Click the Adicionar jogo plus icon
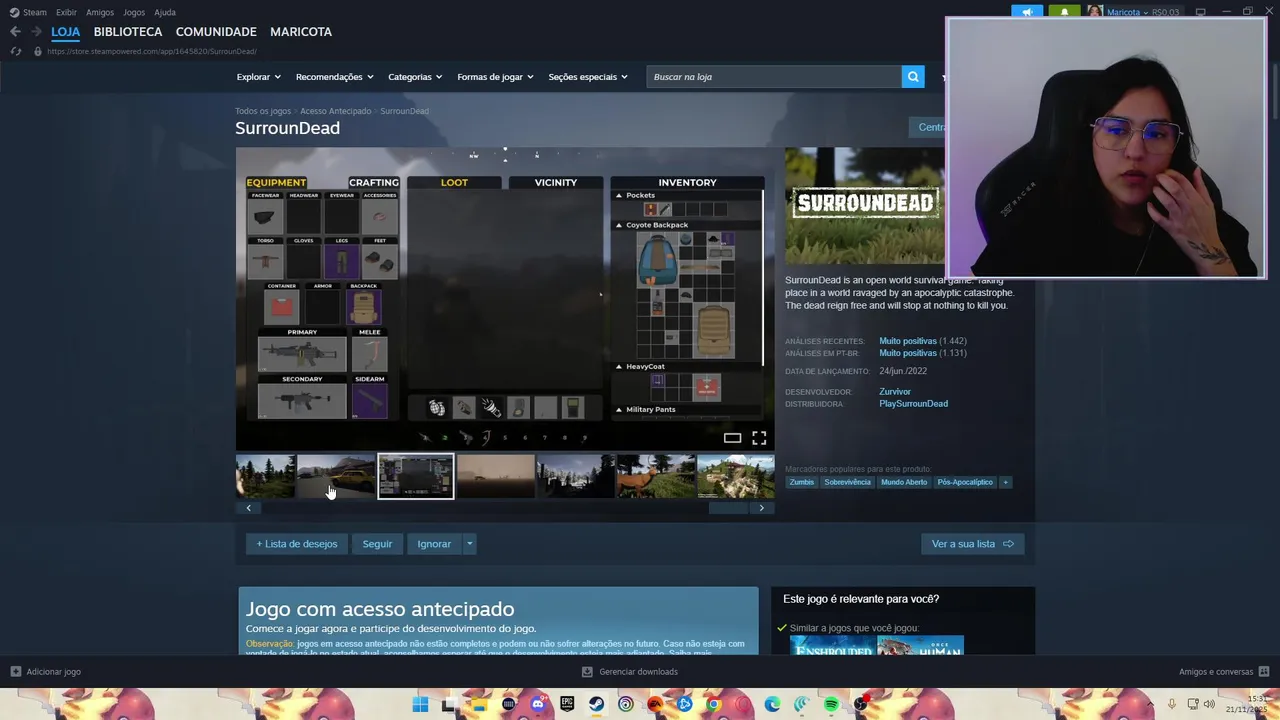Image resolution: width=1280 pixels, height=720 pixels. click(x=15, y=672)
